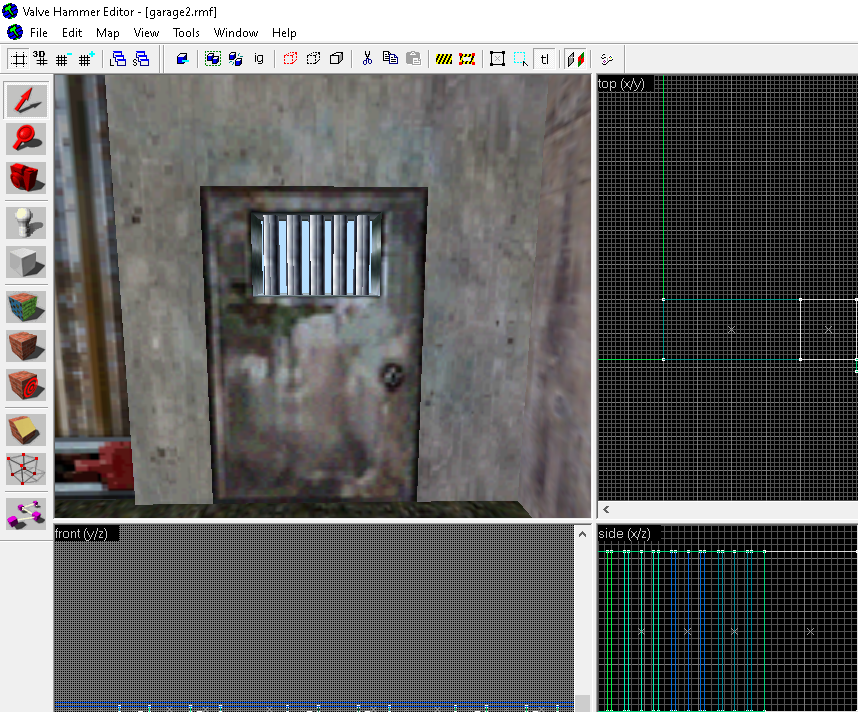Toggle ignore groups 'ig' button

pyautogui.click(x=259, y=58)
